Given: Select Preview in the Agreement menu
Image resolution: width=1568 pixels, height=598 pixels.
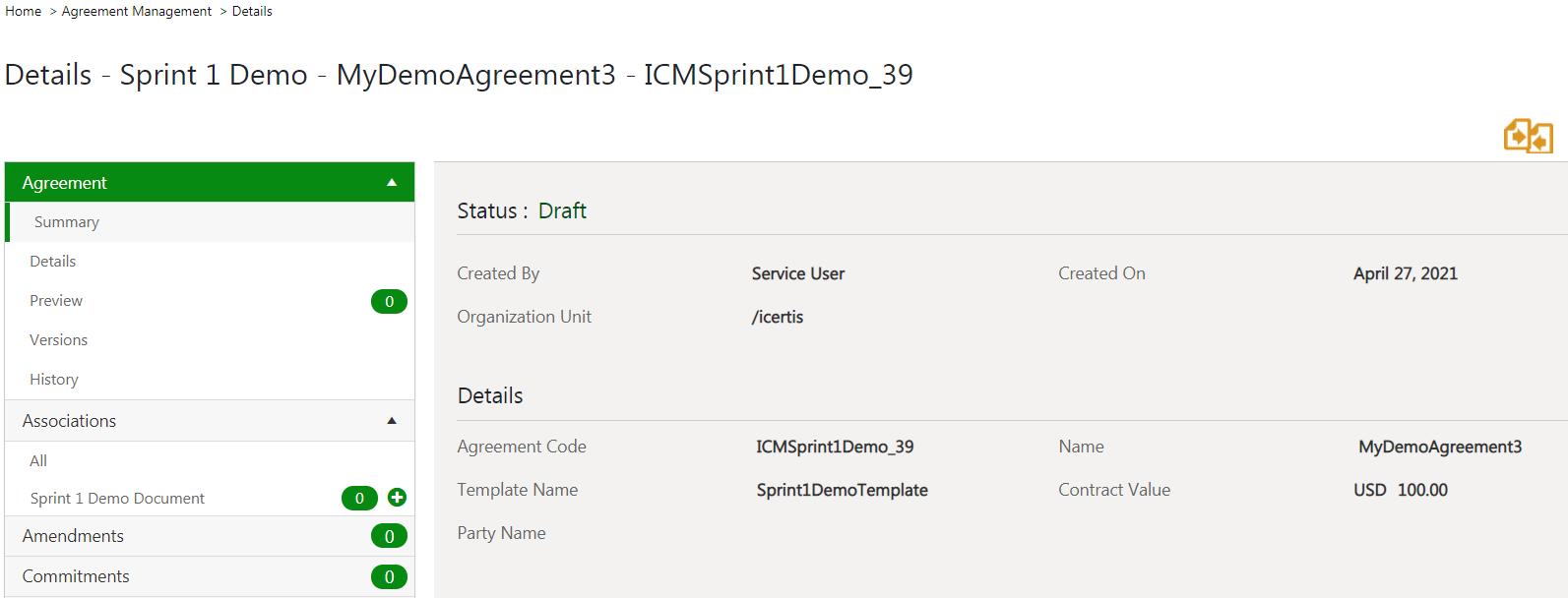Looking at the screenshot, I should (x=56, y=301).
